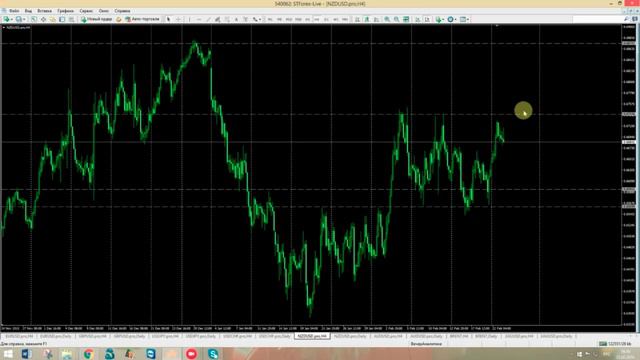This screenshot has width=640, height=360.
Task: Switch to H4 timeframe button
Action: [317, 19]
